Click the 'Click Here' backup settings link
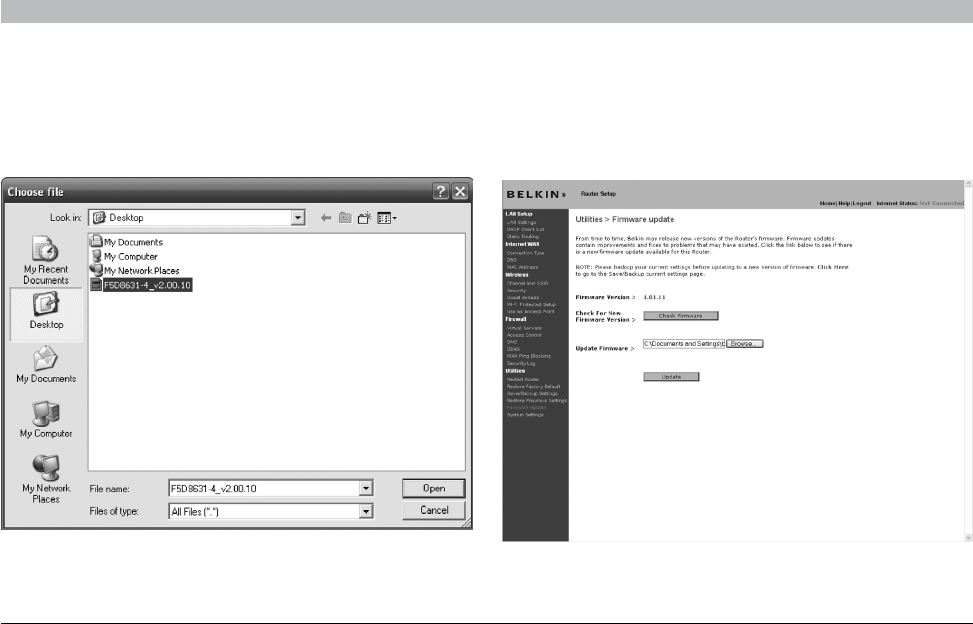Viewport: 973px width, 624px height. tap(832, 267)
